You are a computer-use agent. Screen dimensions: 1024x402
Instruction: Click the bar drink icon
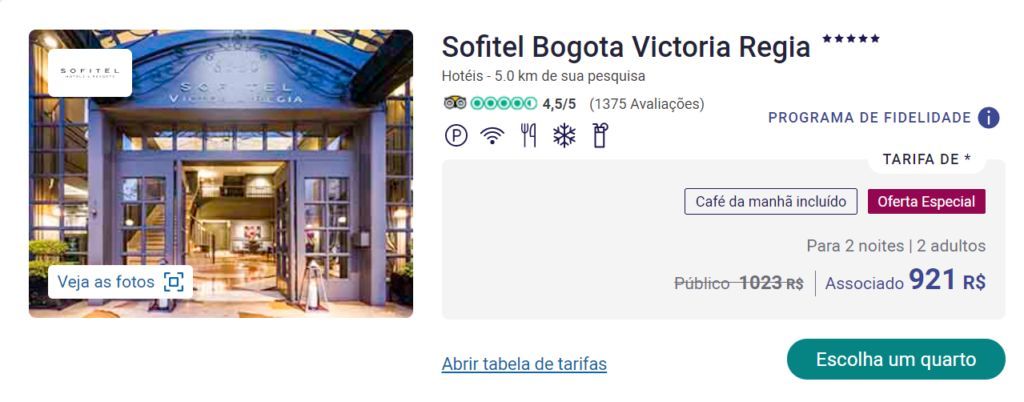point(600,136)
